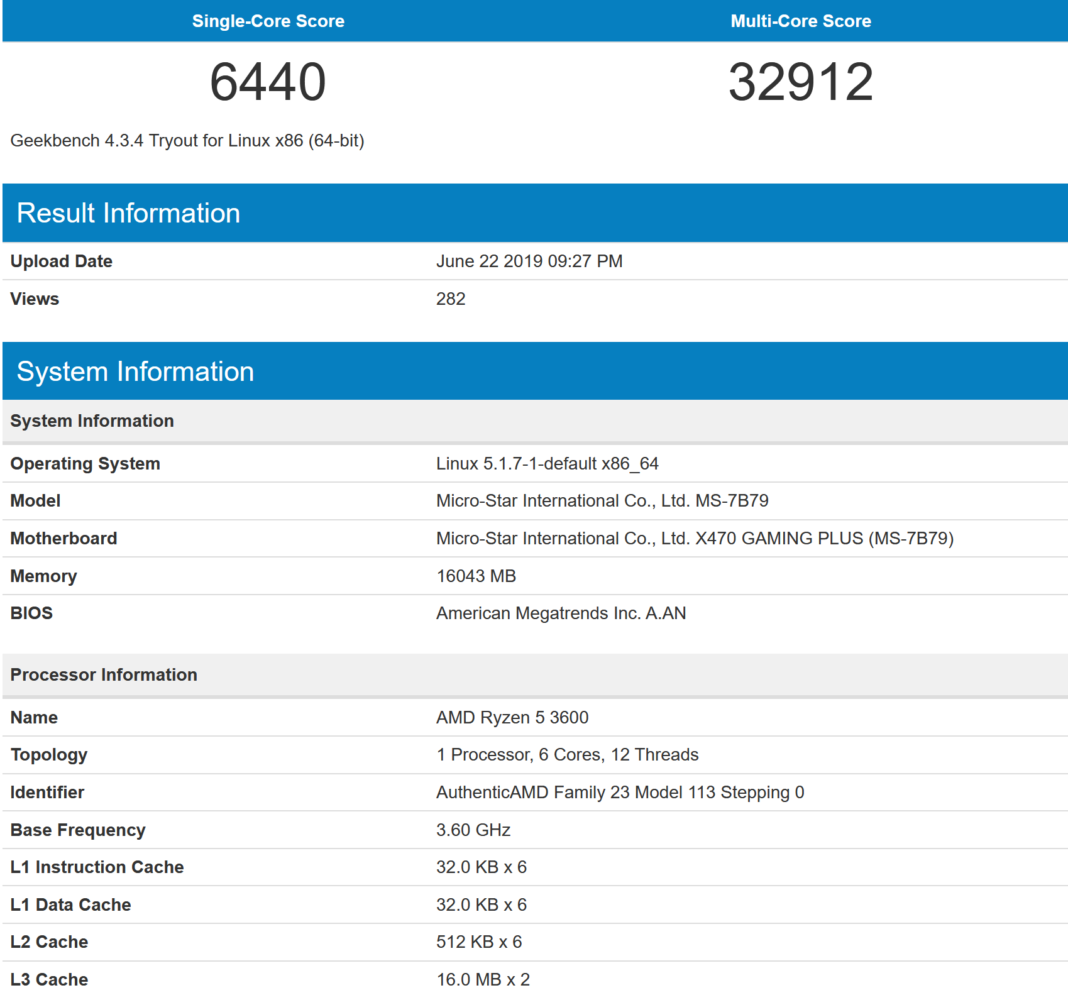This screenshot has width=1068, height=1000.
Task: Click the Identifier label
Action: point(47,792)
